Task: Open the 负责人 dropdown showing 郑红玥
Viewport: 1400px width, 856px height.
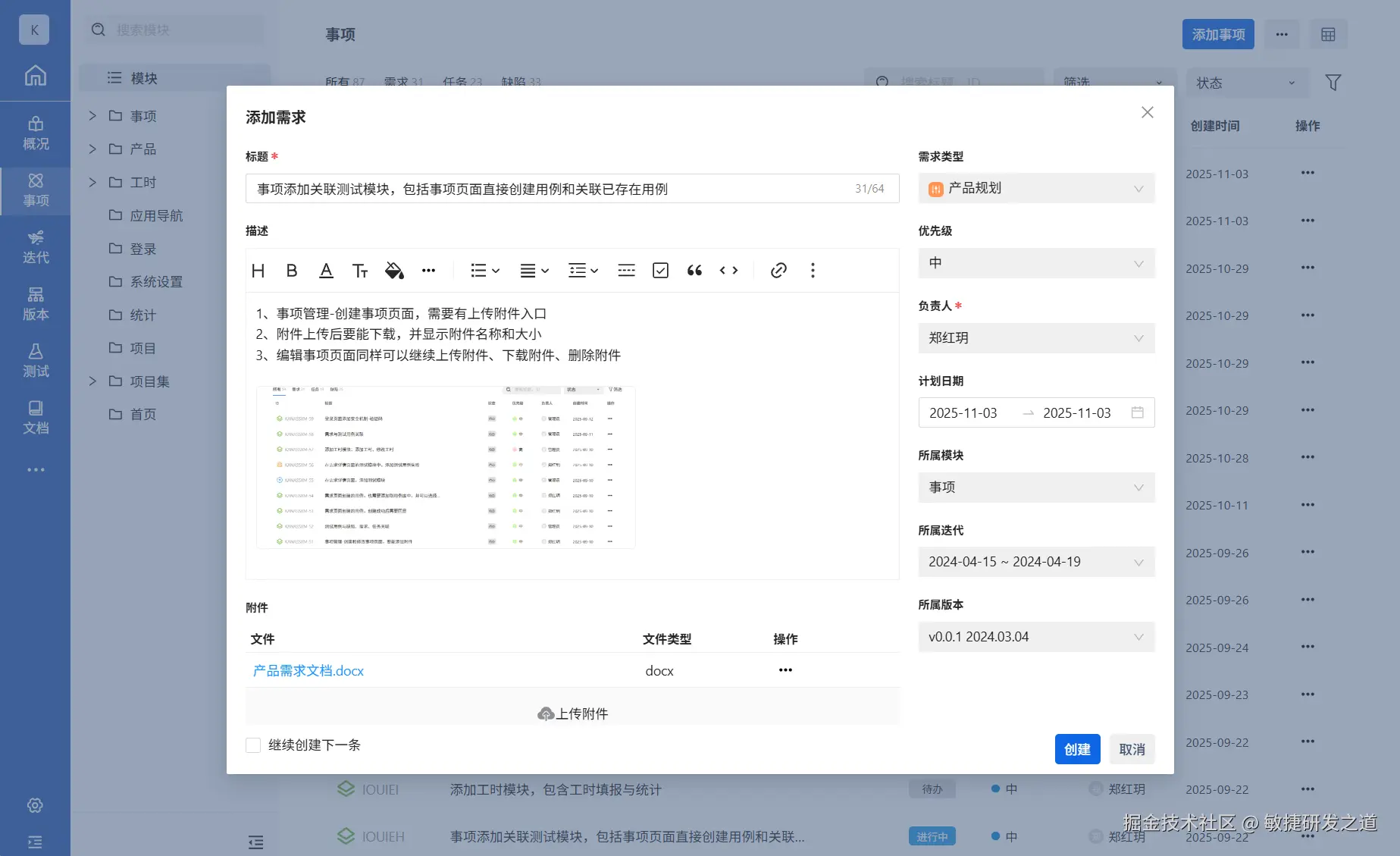Action: point(1036,338)
